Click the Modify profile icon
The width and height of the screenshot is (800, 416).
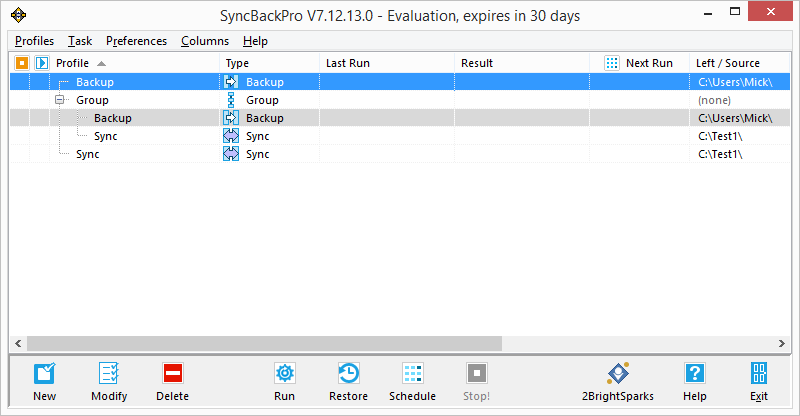click(109, 374)
